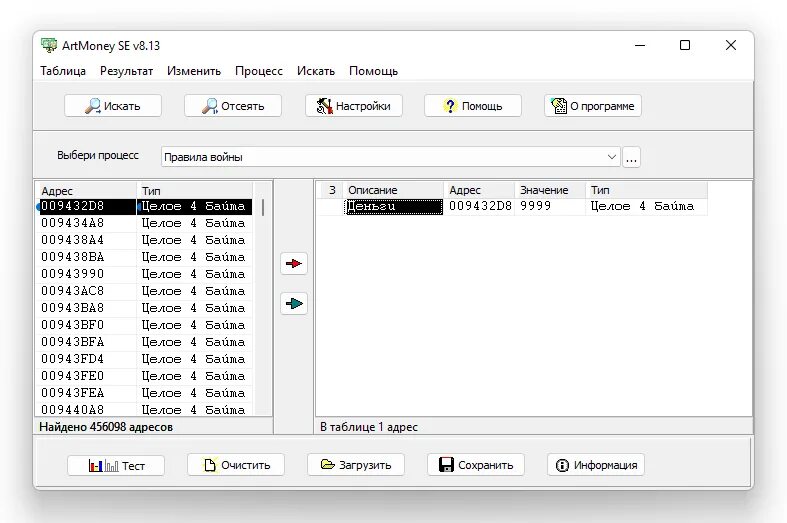Screen dimensions: 787x523
Task: Open the Помощь menu in menu bar
Action: (373, 71)
